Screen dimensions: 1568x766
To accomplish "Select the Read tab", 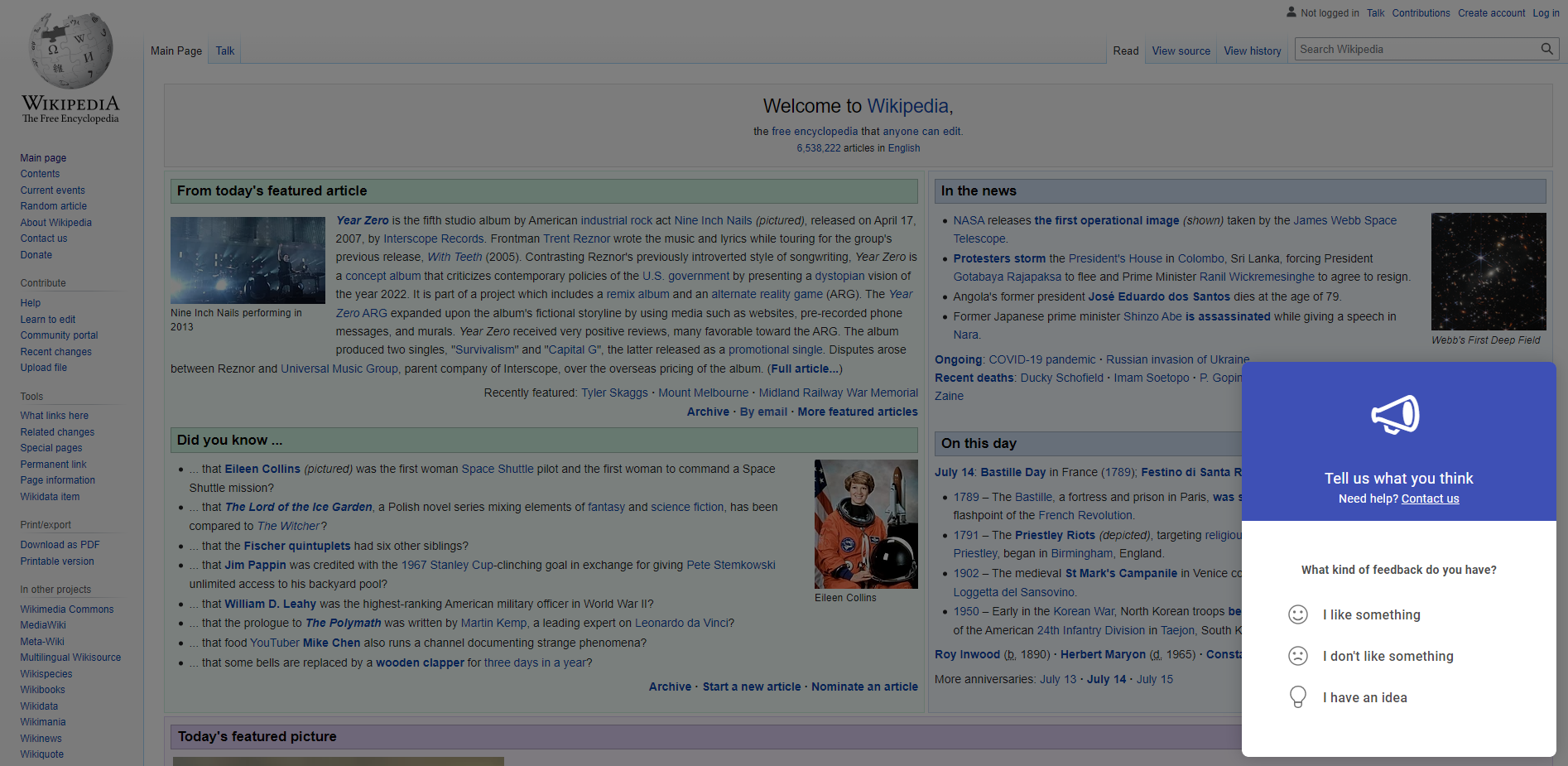I will pos(1126,51).
